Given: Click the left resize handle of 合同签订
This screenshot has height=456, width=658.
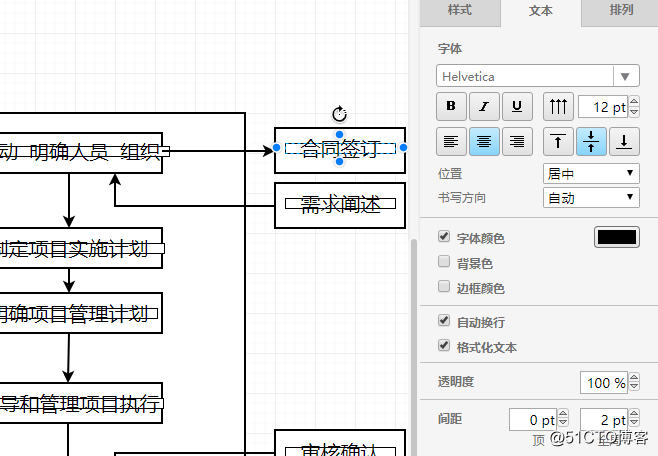Looking at the screenshot, I should coord(277,148).
